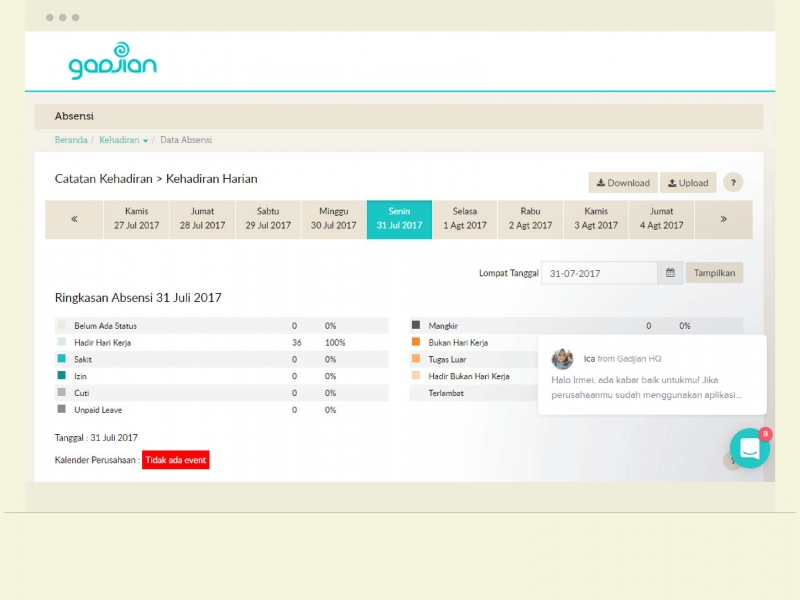Select Sabtu 29 Jul 2017 tab
800x600 pixels.
pos(268,219)
